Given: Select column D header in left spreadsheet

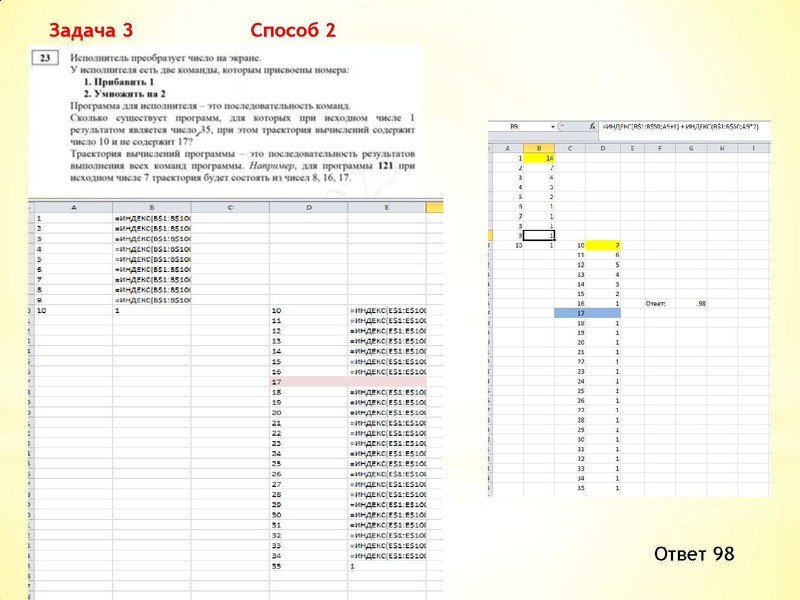Looking at the screenshot, I should [x=309, y=205].
